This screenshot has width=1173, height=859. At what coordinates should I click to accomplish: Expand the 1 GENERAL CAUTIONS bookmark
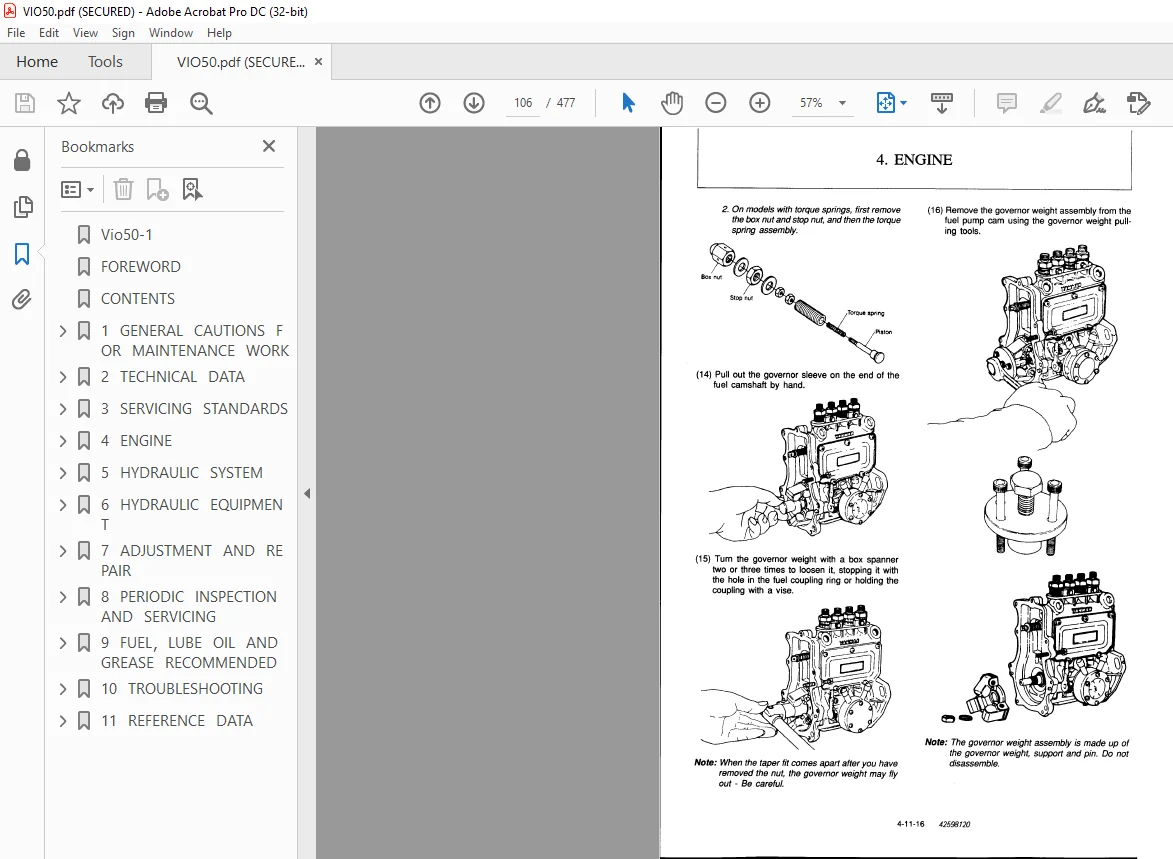click(x=63, y=331)
